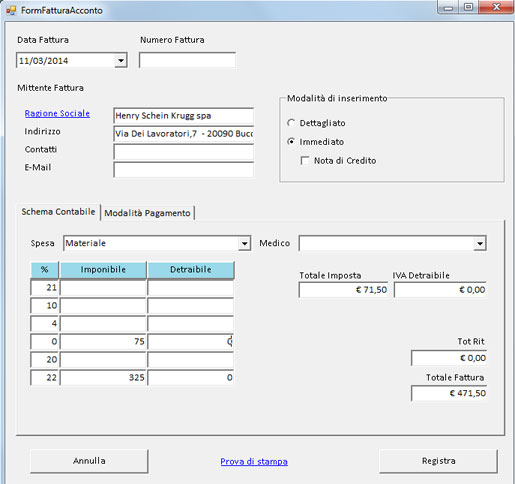Select the Immediato radio option
Screen dimensions: 515x484
(291, 142)
